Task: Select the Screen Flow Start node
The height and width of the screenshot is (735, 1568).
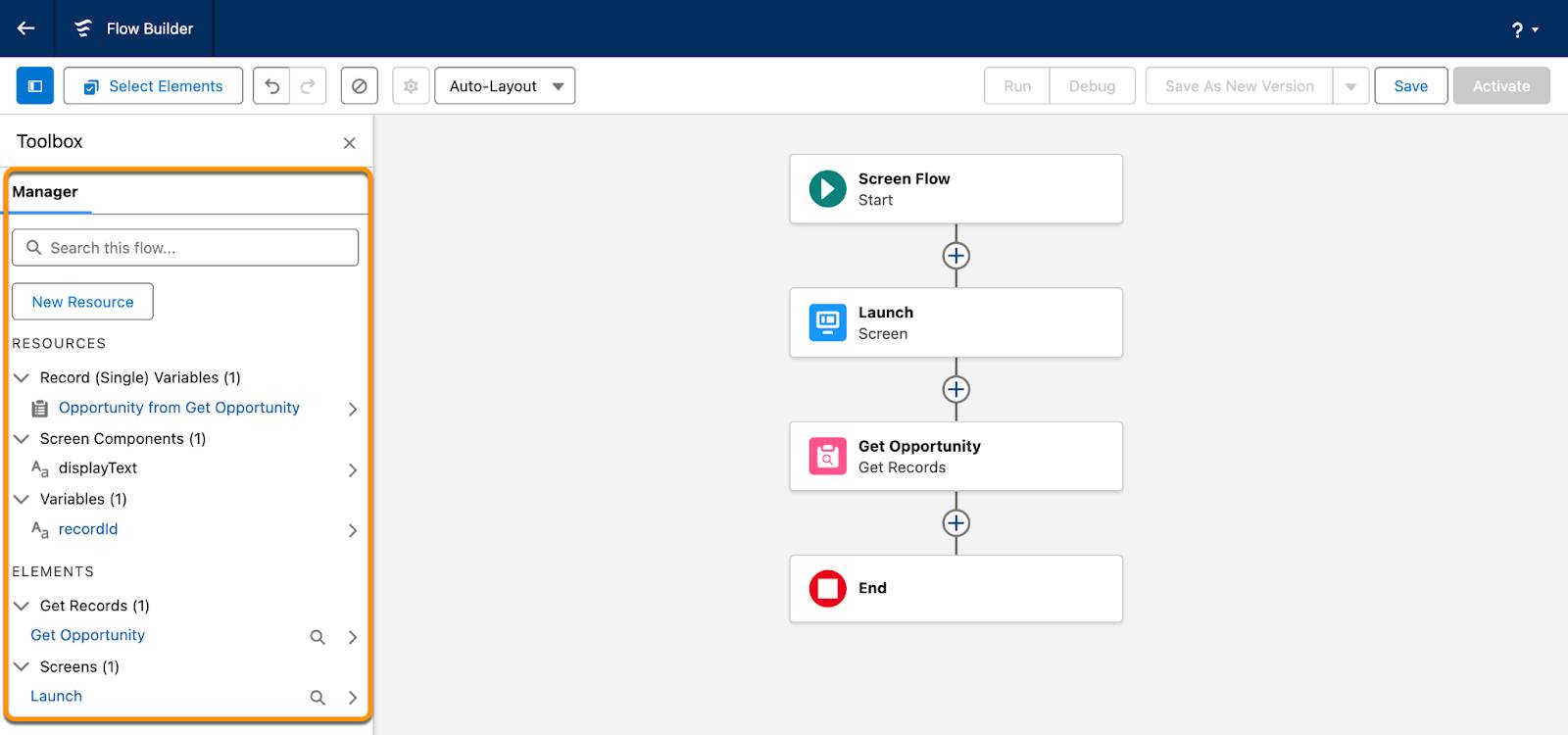Action: pyautogui.click(x=955, y=189)
